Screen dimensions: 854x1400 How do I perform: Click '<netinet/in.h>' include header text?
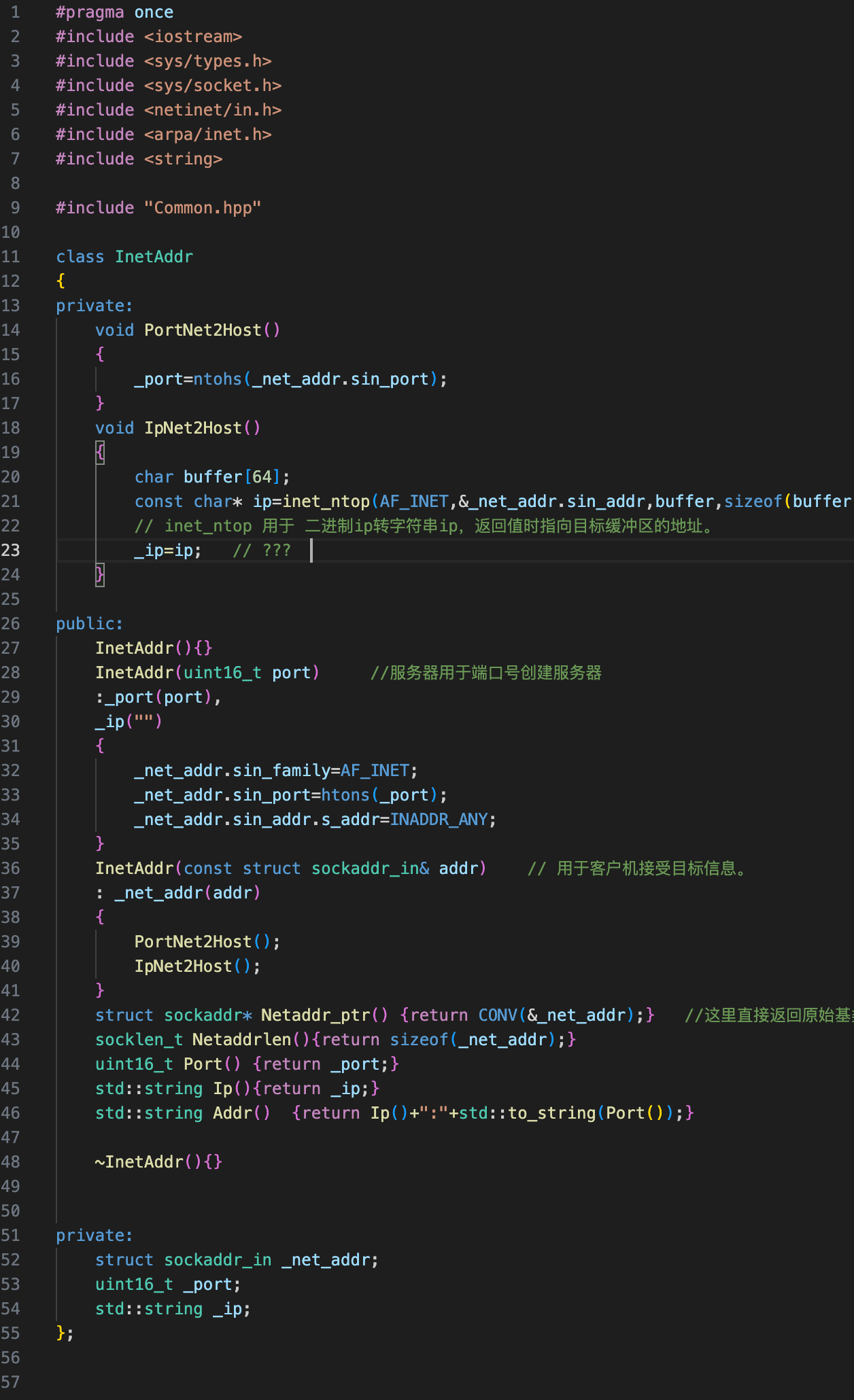pyautogui.click(x=213, y=110)
